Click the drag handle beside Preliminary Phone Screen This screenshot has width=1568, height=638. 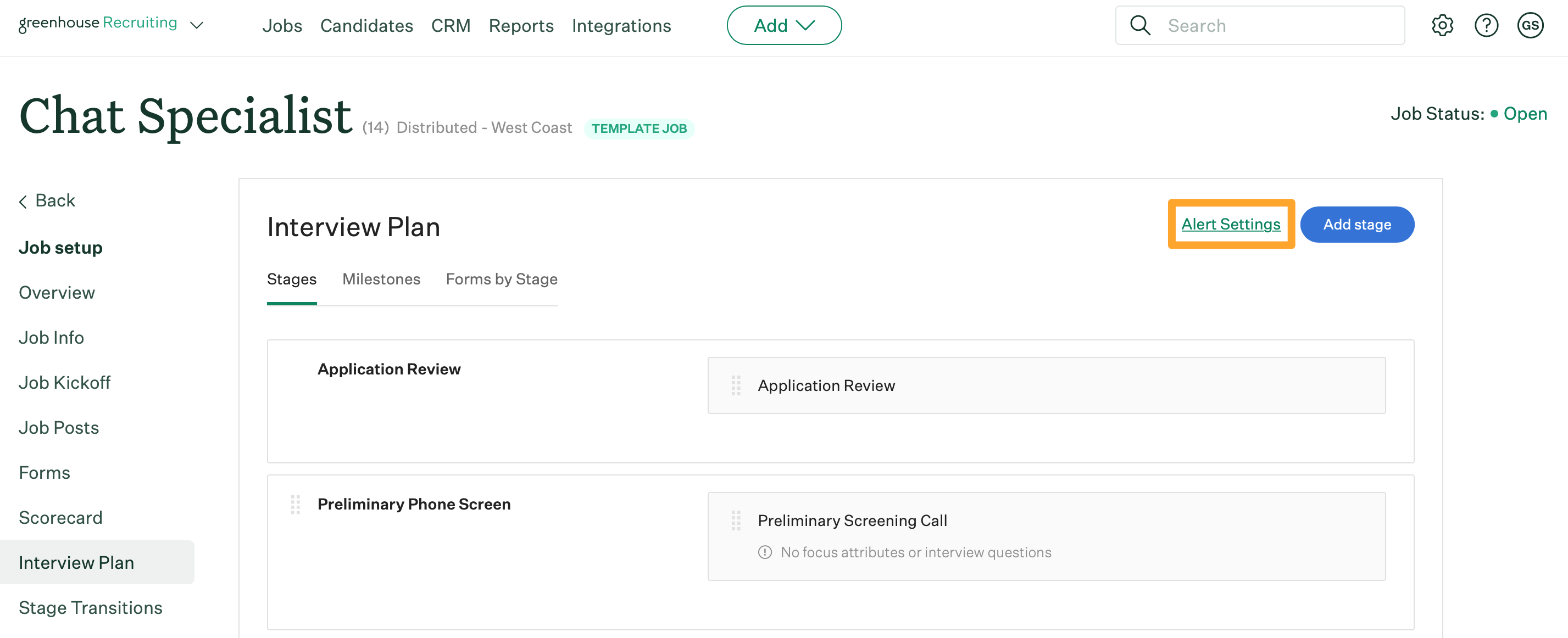(x=295, y=504)
